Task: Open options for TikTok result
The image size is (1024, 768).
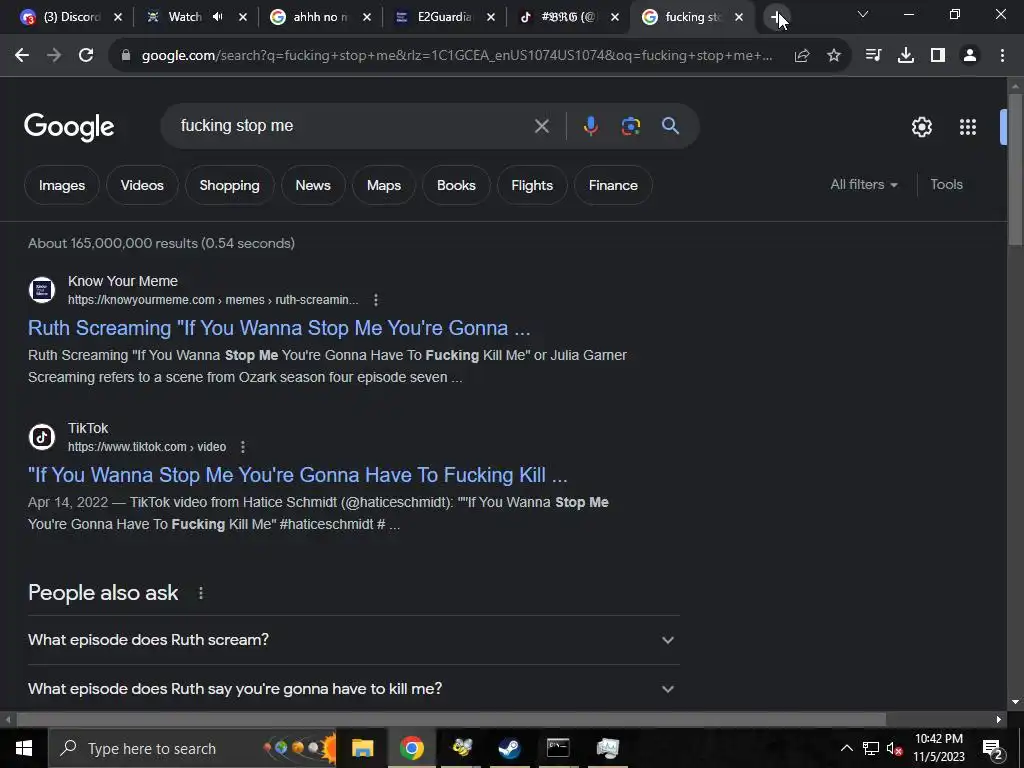Action: tap(242, 447)
